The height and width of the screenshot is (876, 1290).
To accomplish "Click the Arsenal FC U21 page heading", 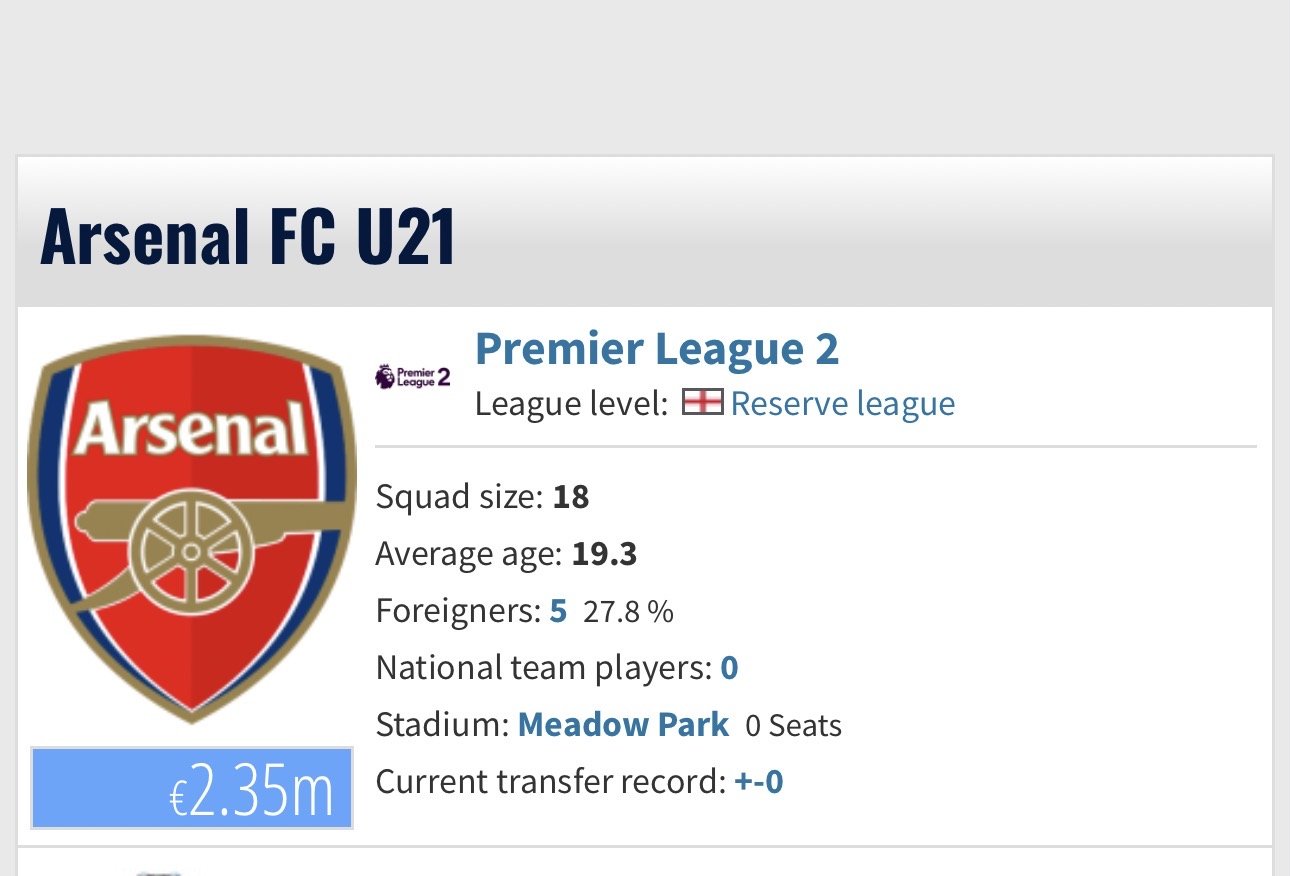I will [x=248, y=237].
